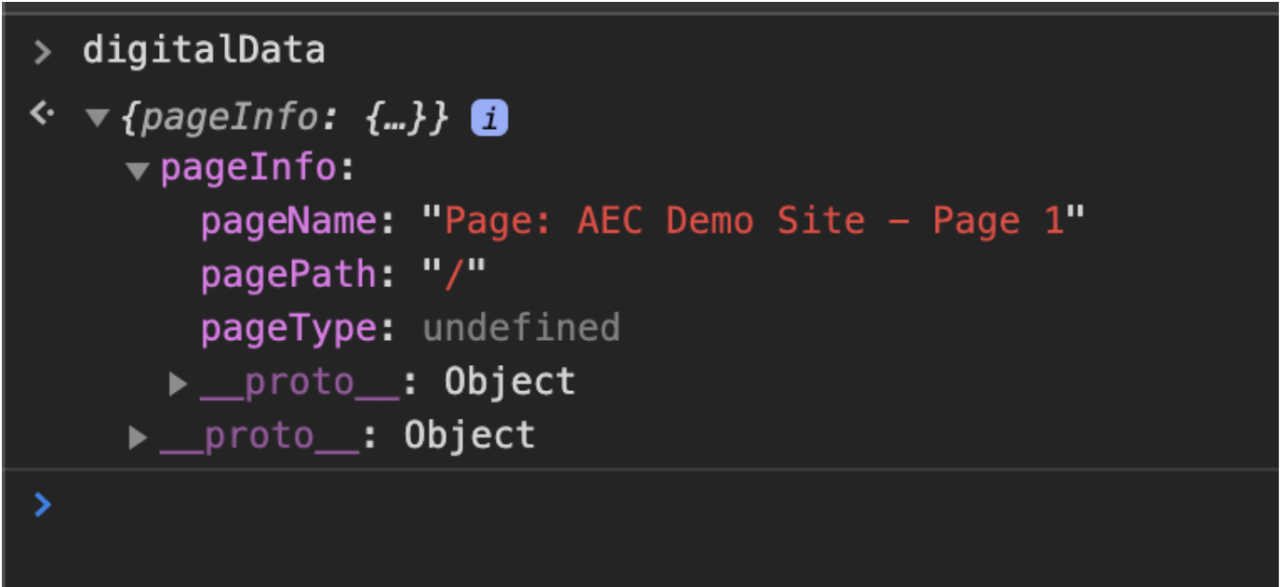Click the gray input chevron before digitalData
This screenshot has height=587, width=1280.
coord(42,52)
